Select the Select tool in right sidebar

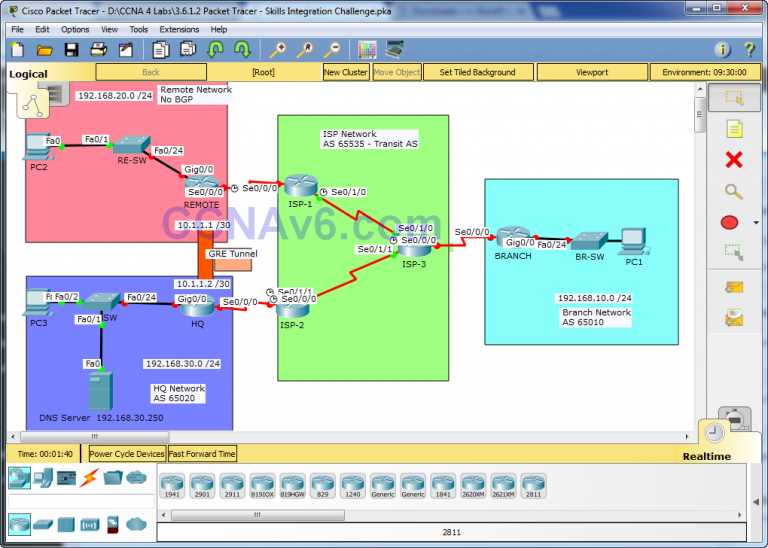coord(734,98)
